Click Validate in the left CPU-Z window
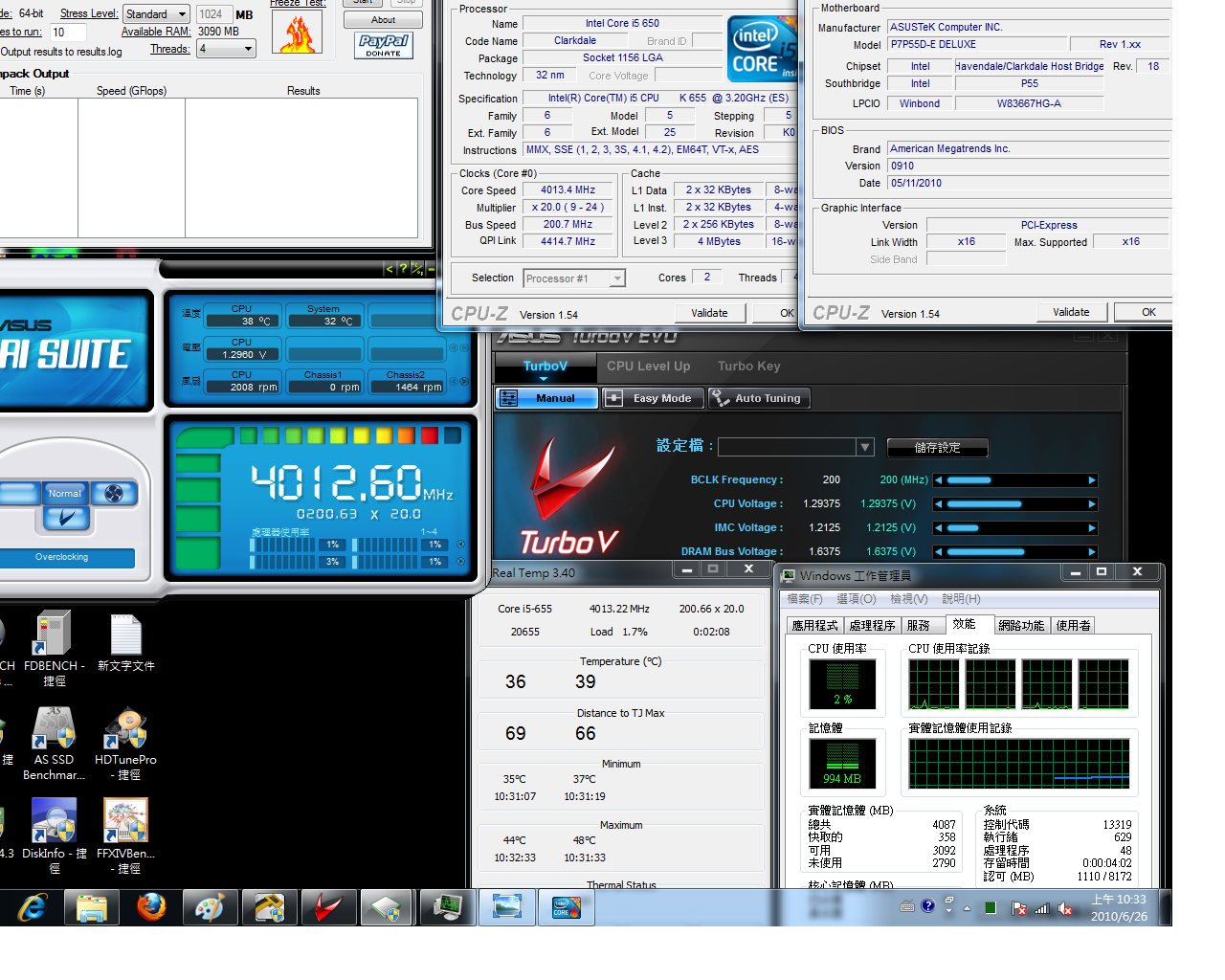 click(709, 313)
